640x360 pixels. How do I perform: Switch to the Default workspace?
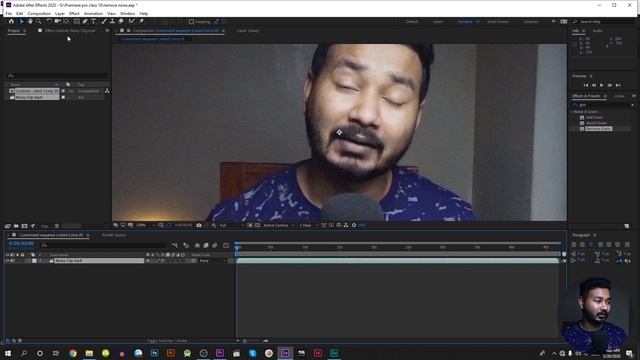pos(412,22)
